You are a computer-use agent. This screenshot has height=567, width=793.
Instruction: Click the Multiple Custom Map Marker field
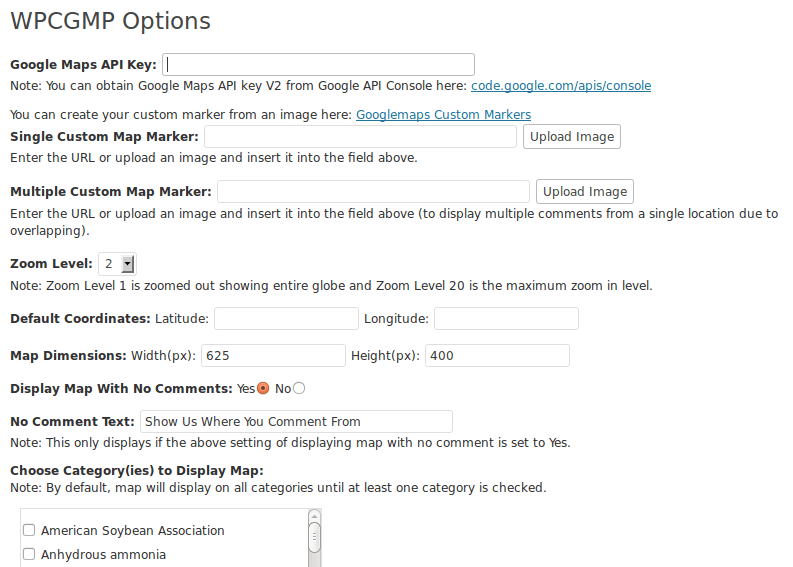(x=373, y=192)
